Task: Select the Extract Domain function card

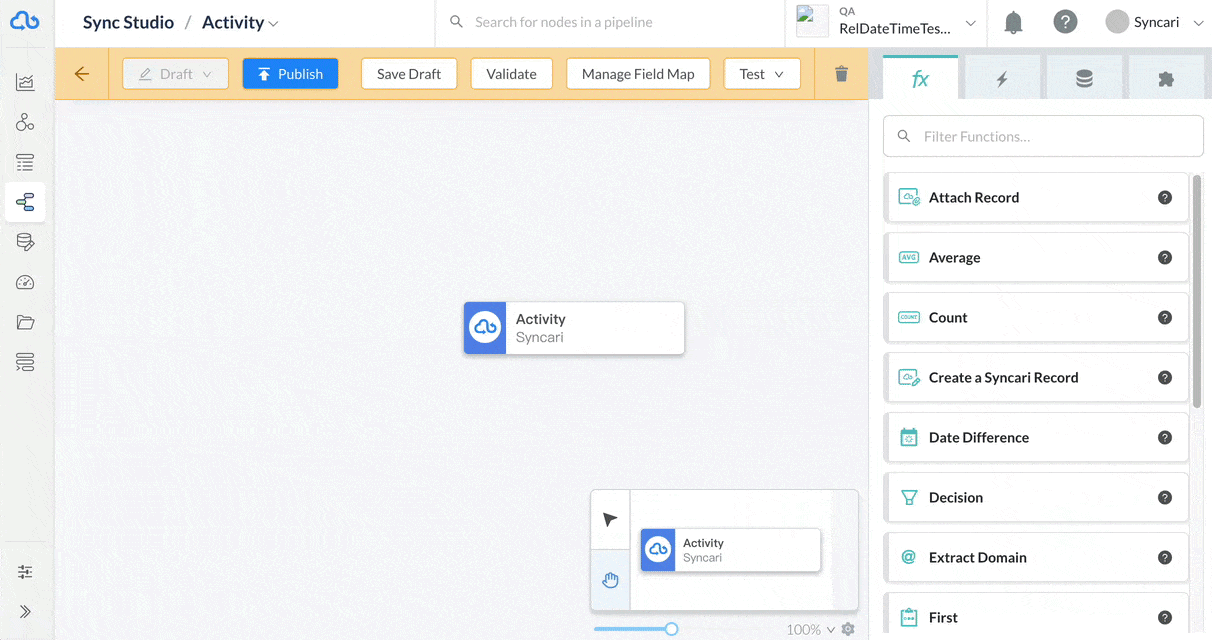Action: click(1036, 557)
